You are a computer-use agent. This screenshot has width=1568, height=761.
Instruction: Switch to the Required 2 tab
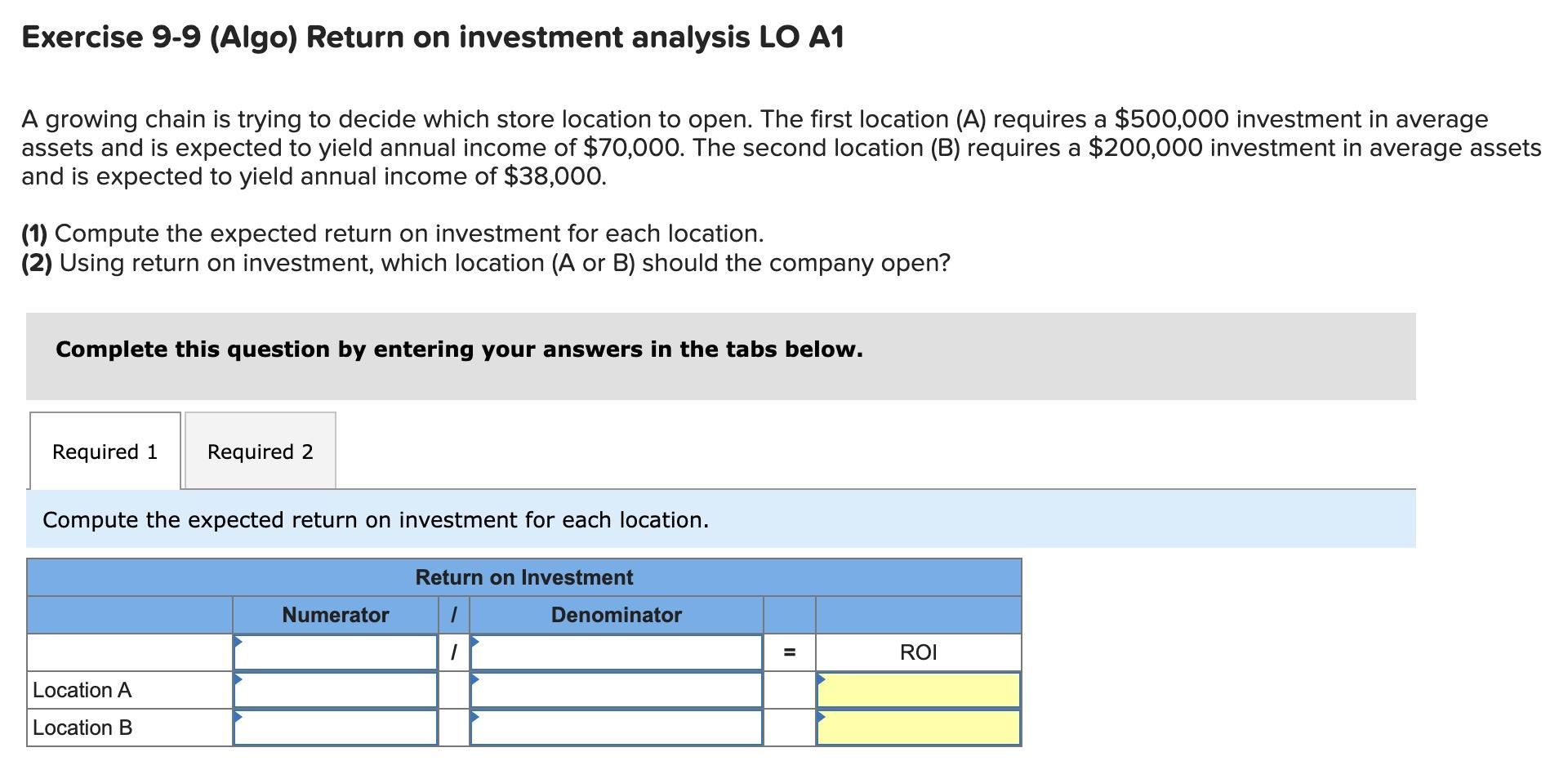(x=260, y=452)
